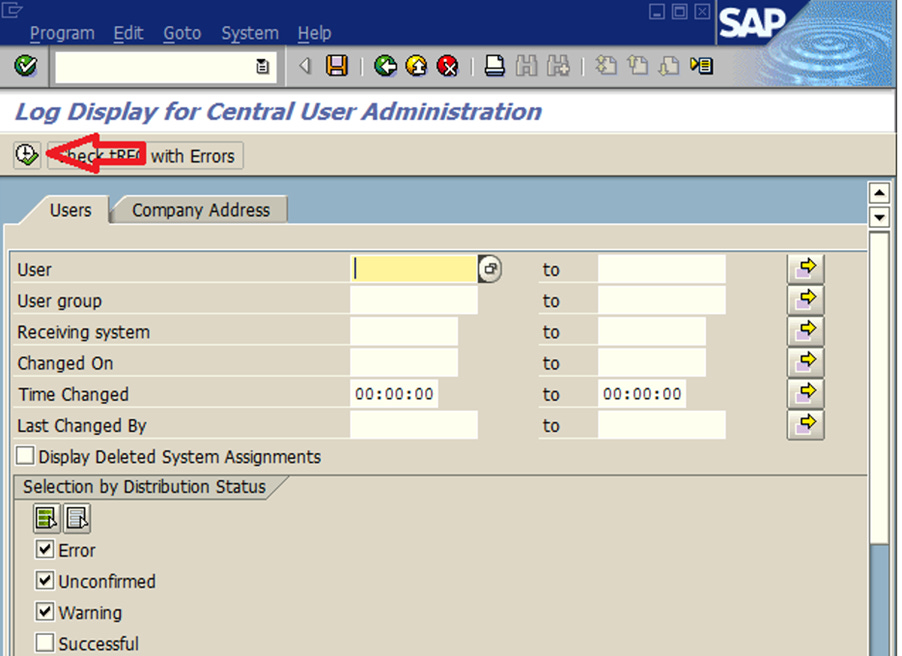Screen dimensions: 902x656
Task: Open multiple selection for Time Changed row
Action: 805,393
